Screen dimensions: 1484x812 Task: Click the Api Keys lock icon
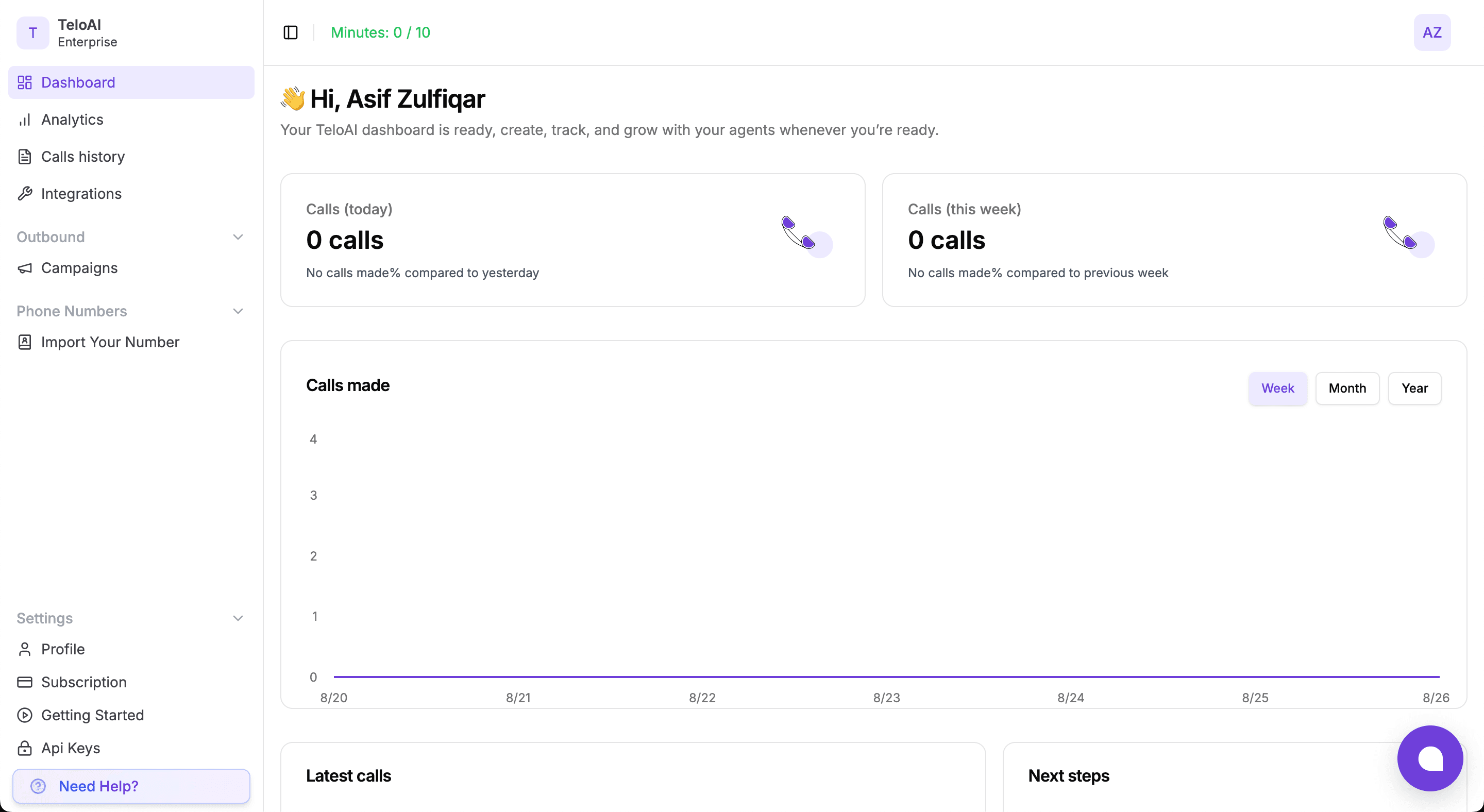pyautogui.click(x=25, y=748)
